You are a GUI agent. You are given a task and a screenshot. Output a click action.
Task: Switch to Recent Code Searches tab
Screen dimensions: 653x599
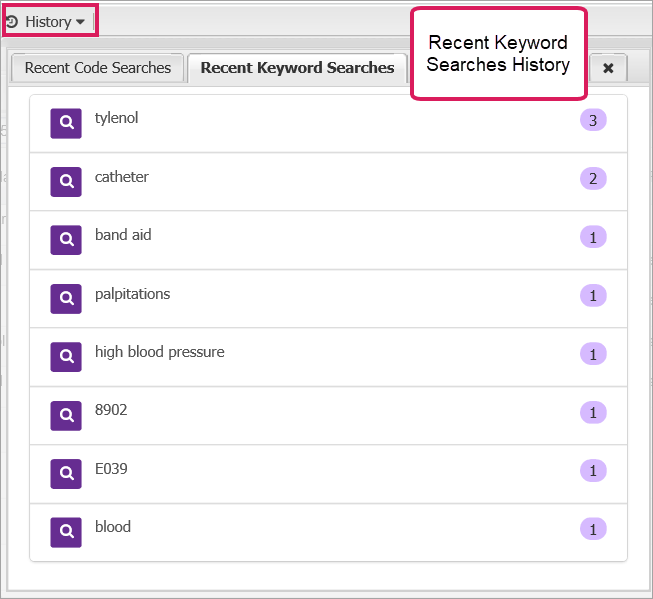tap(97, 68)
